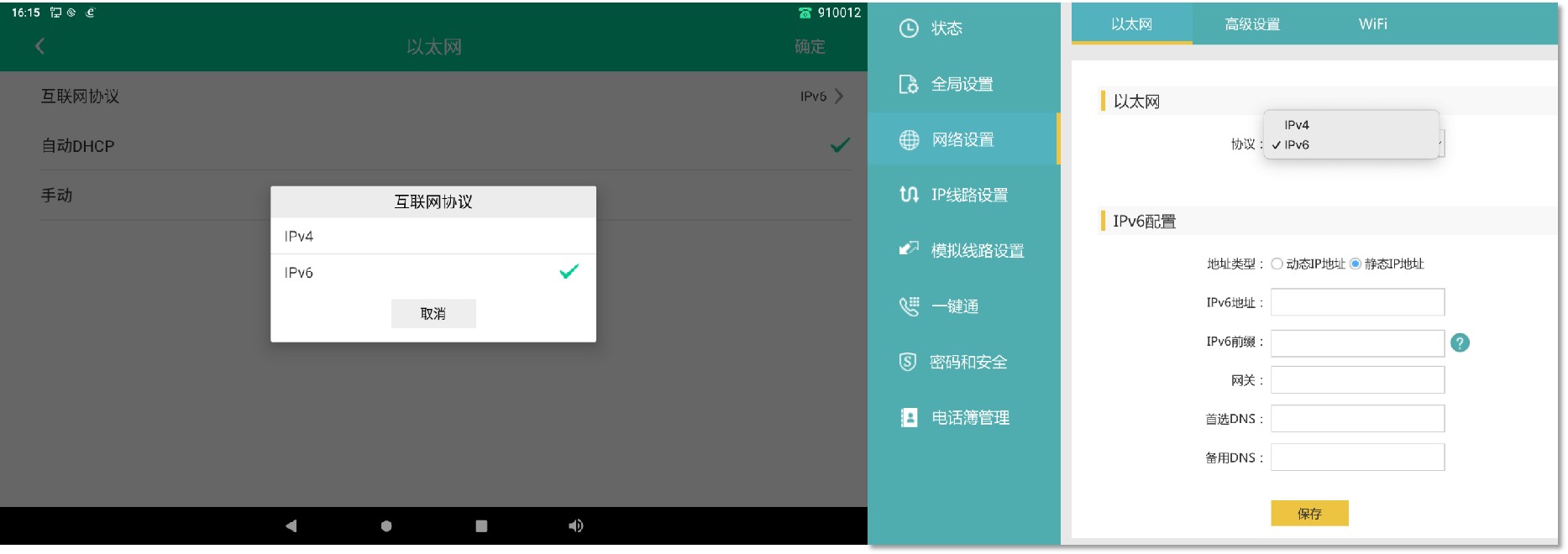Select the 动态IP地址 radio button

(x=1277, y=264)
